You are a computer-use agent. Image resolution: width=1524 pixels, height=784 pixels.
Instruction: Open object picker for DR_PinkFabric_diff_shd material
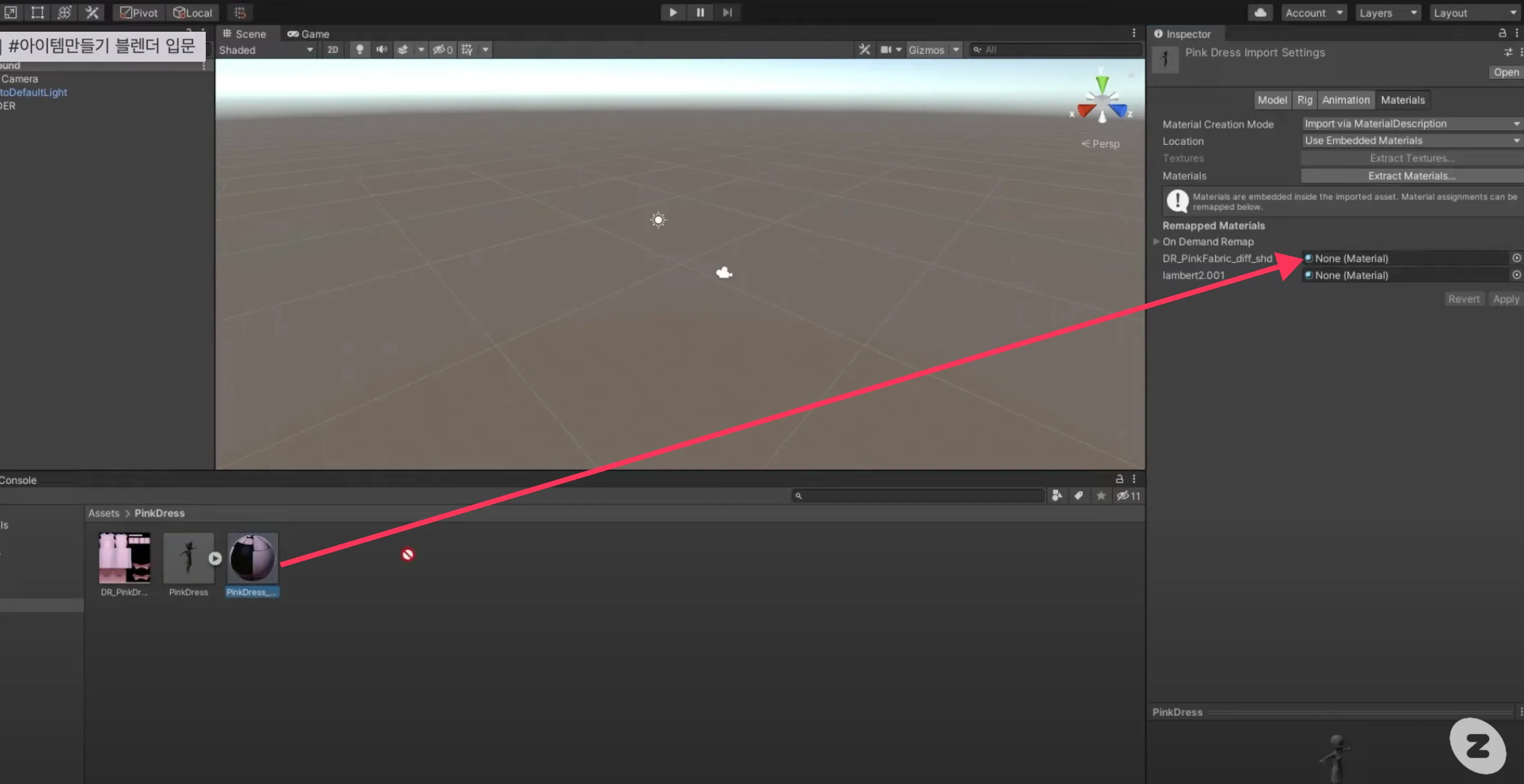pos(1516,258)
